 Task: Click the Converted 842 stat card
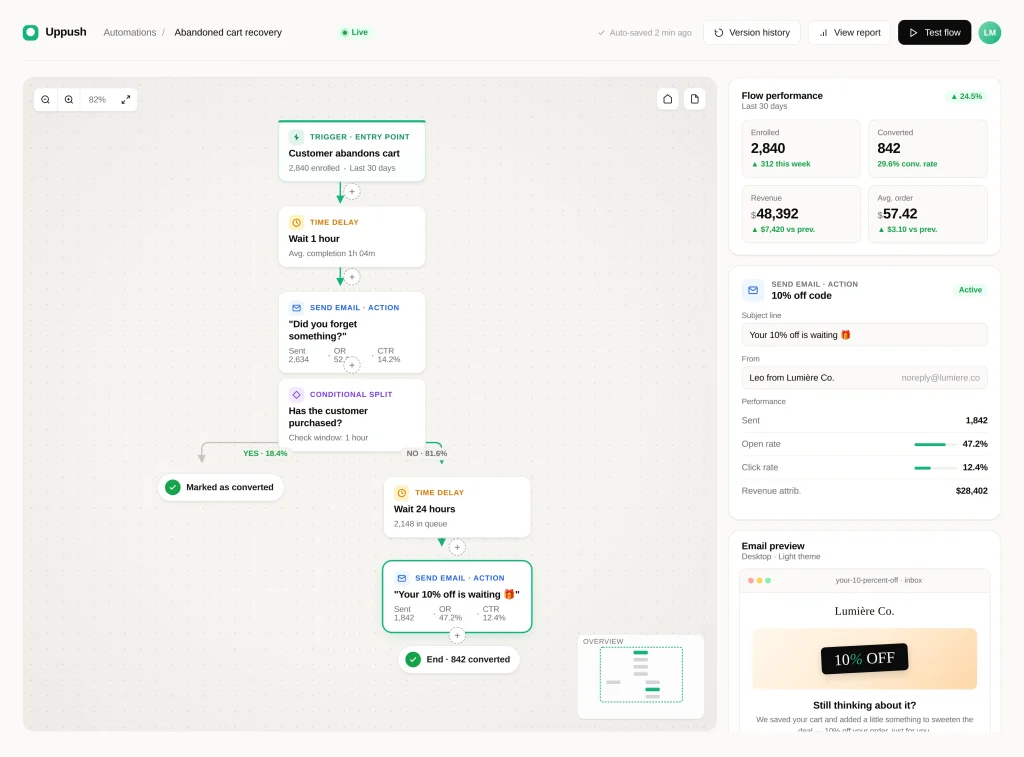point(927,149)
